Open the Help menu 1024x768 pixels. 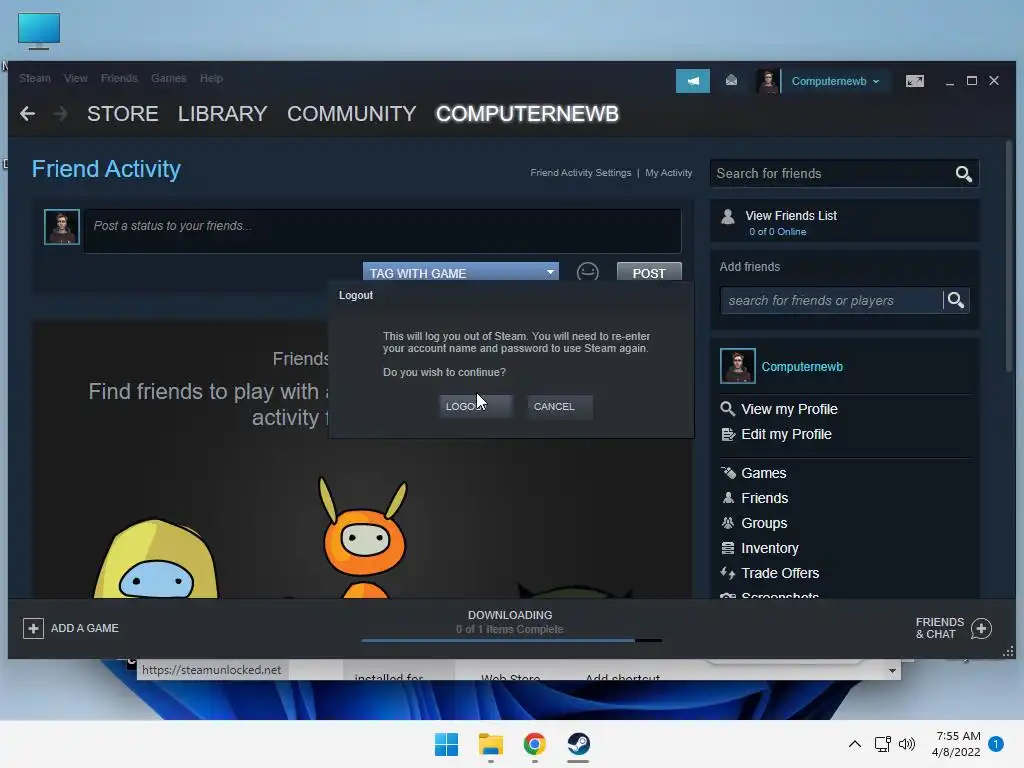coord(212,78)
